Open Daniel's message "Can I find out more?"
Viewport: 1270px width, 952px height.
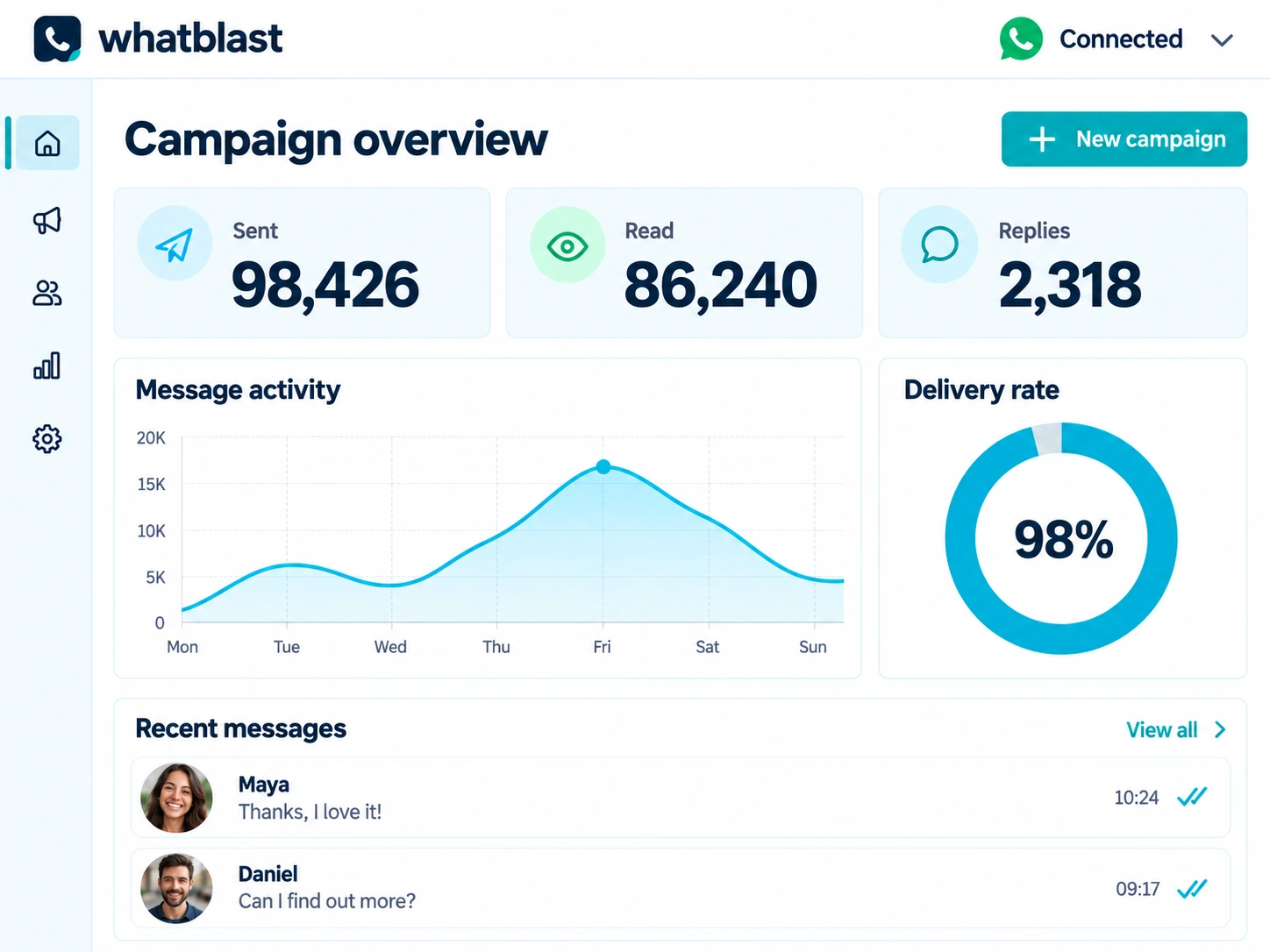coord(327,902)
